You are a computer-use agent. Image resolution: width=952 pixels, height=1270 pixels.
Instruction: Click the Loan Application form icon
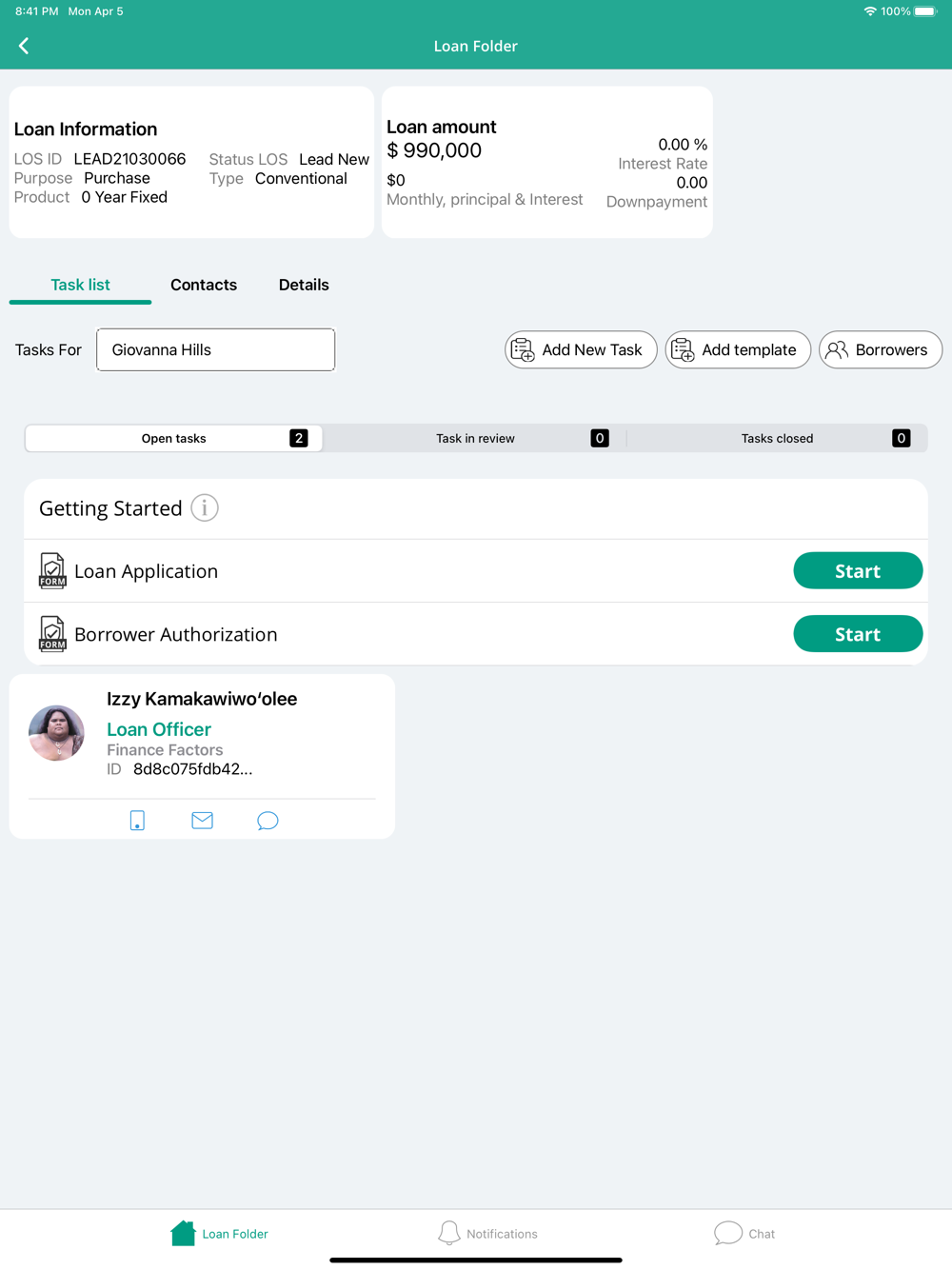click(x=52, y=571)
